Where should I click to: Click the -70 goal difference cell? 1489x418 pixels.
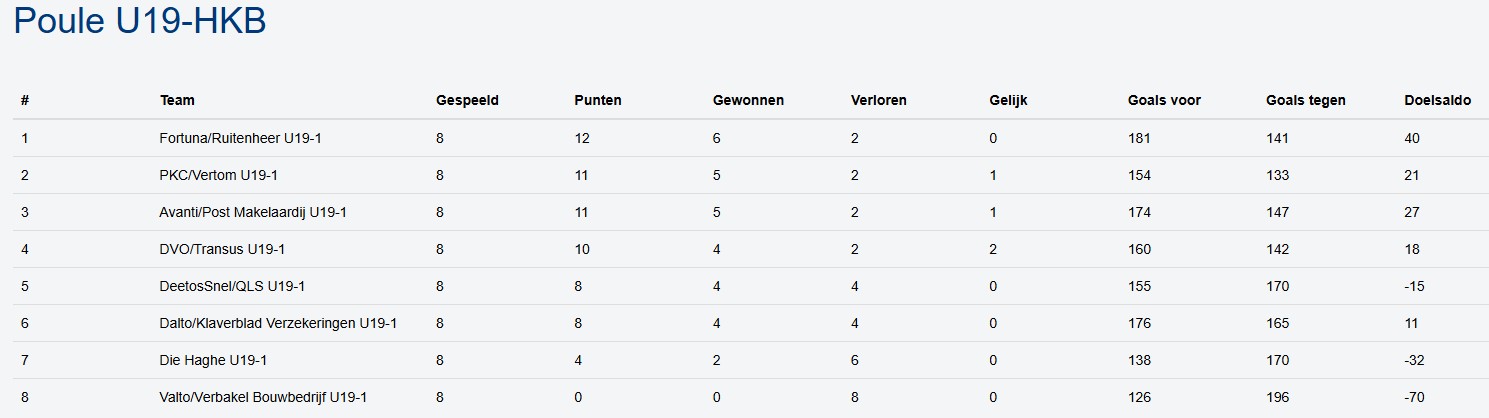pos(1414,397)
